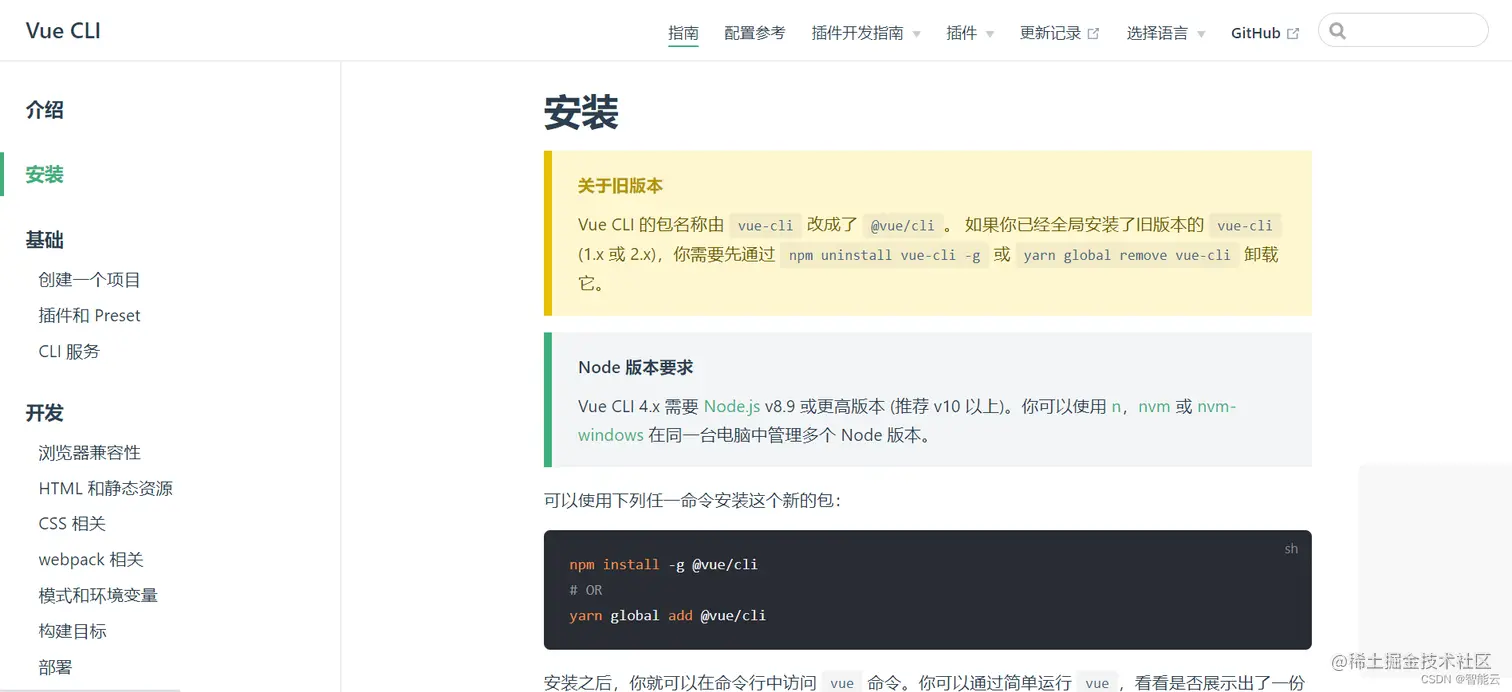Open 插件和 Preset in the sidebar

pos(89,315)
